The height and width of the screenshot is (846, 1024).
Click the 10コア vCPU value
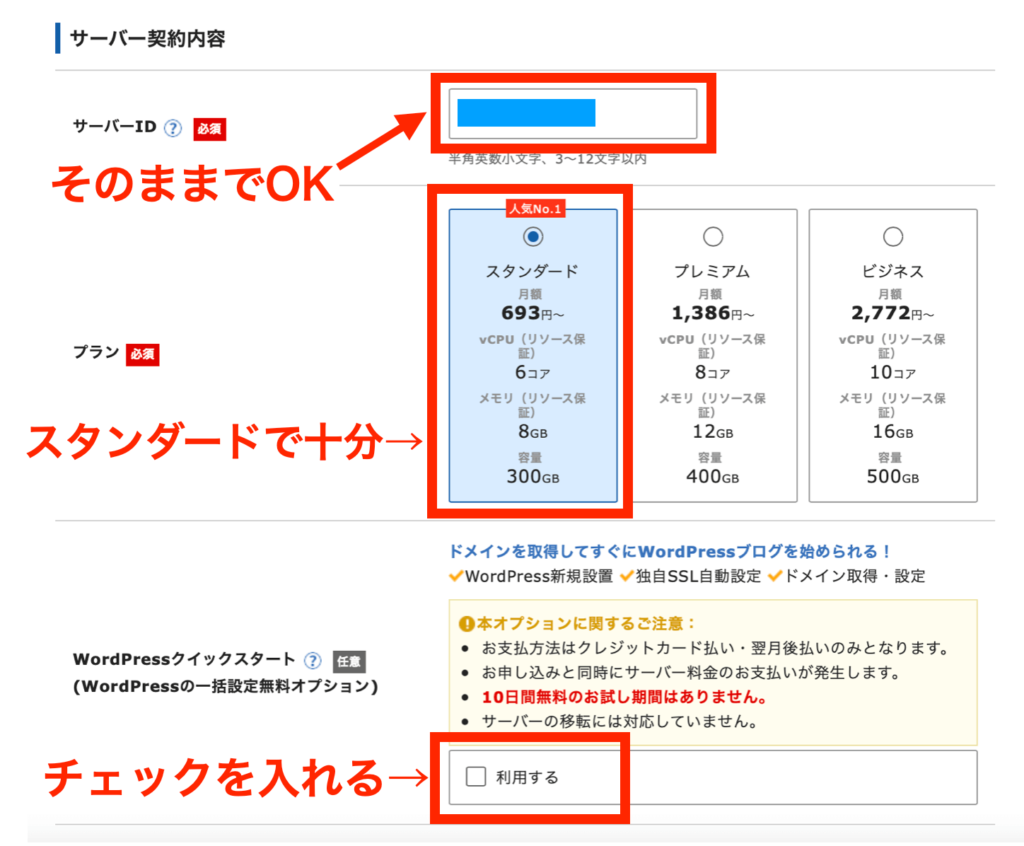893,372
